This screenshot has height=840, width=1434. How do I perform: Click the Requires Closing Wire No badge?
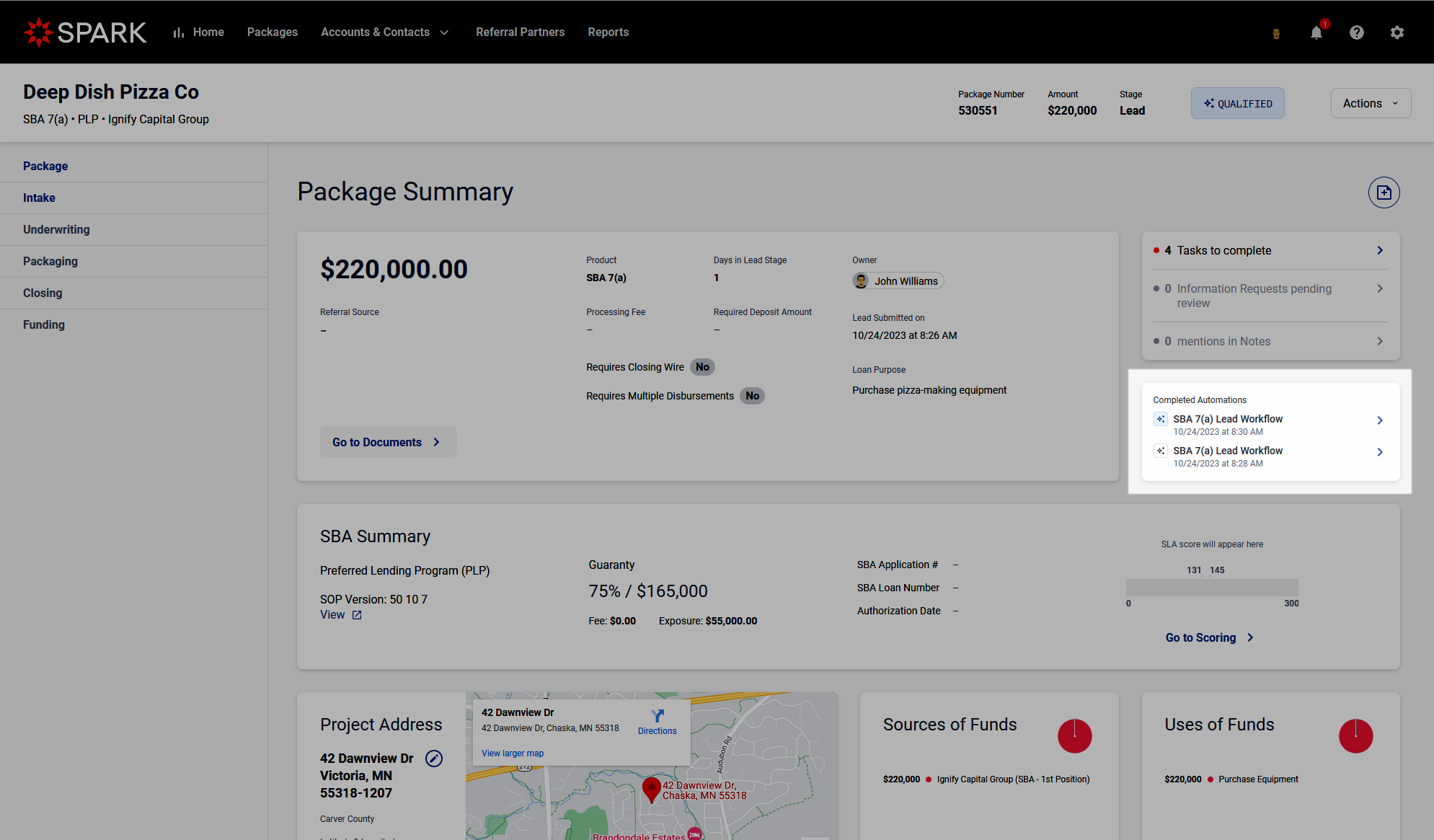pos(702,367)
